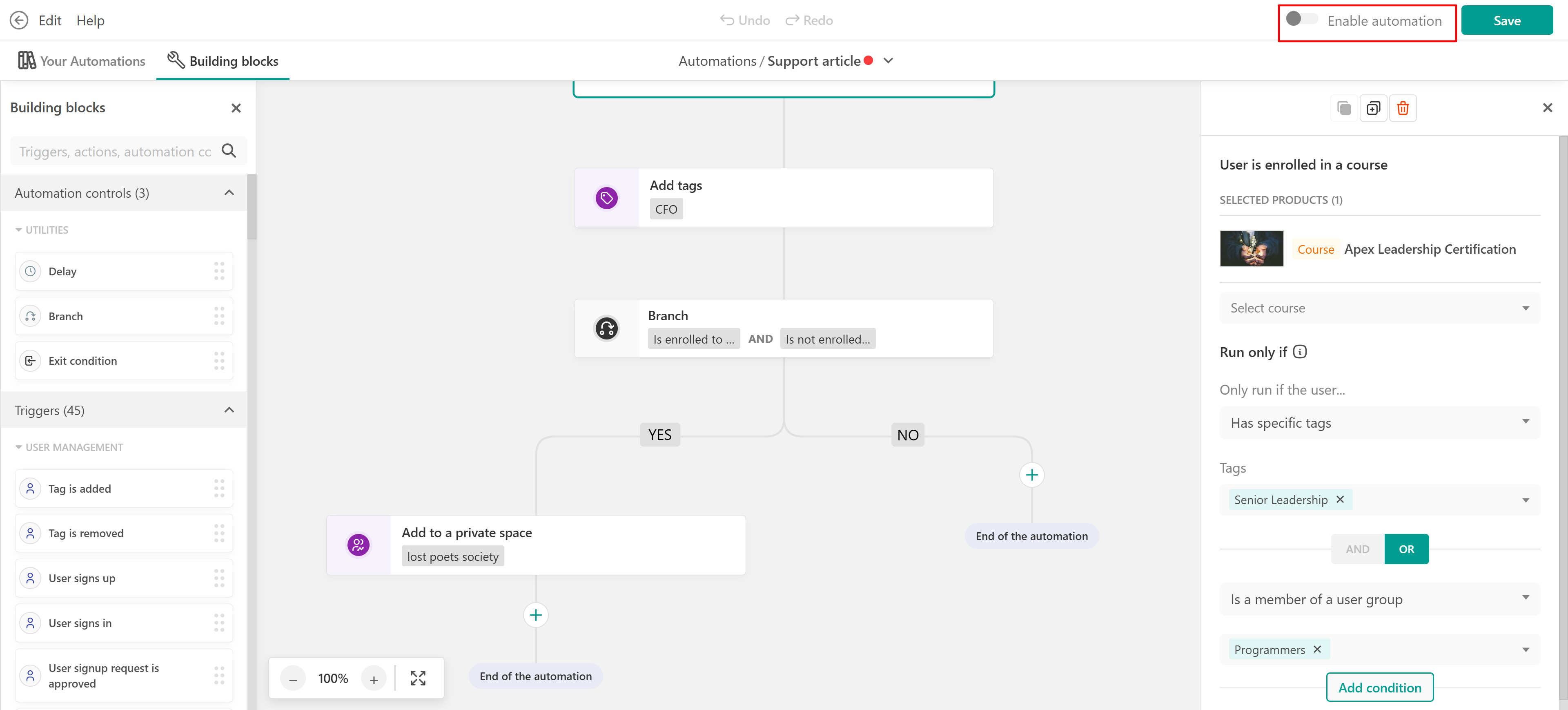The height and width of the screenshot is (710, 1568).
Task: Select the OR condition operator
Action: click(1406, 549)
